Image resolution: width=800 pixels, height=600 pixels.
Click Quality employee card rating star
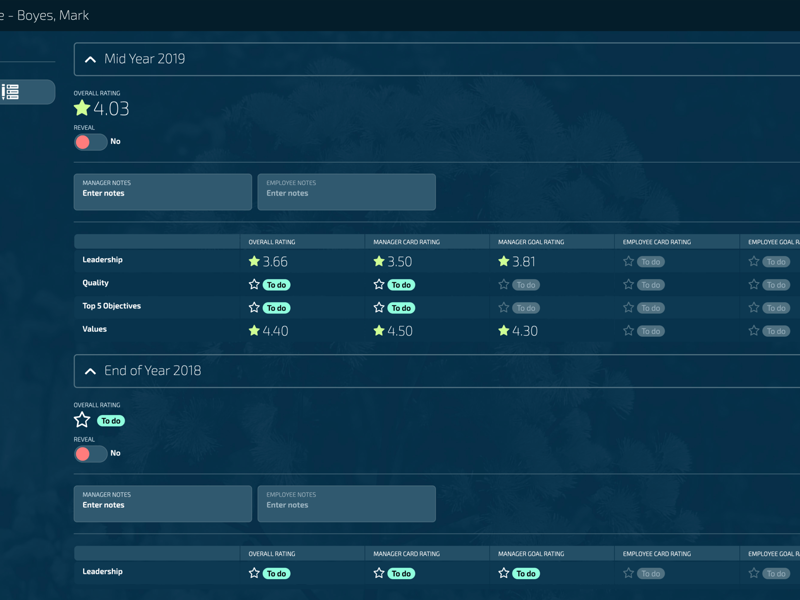click(628, 284)
